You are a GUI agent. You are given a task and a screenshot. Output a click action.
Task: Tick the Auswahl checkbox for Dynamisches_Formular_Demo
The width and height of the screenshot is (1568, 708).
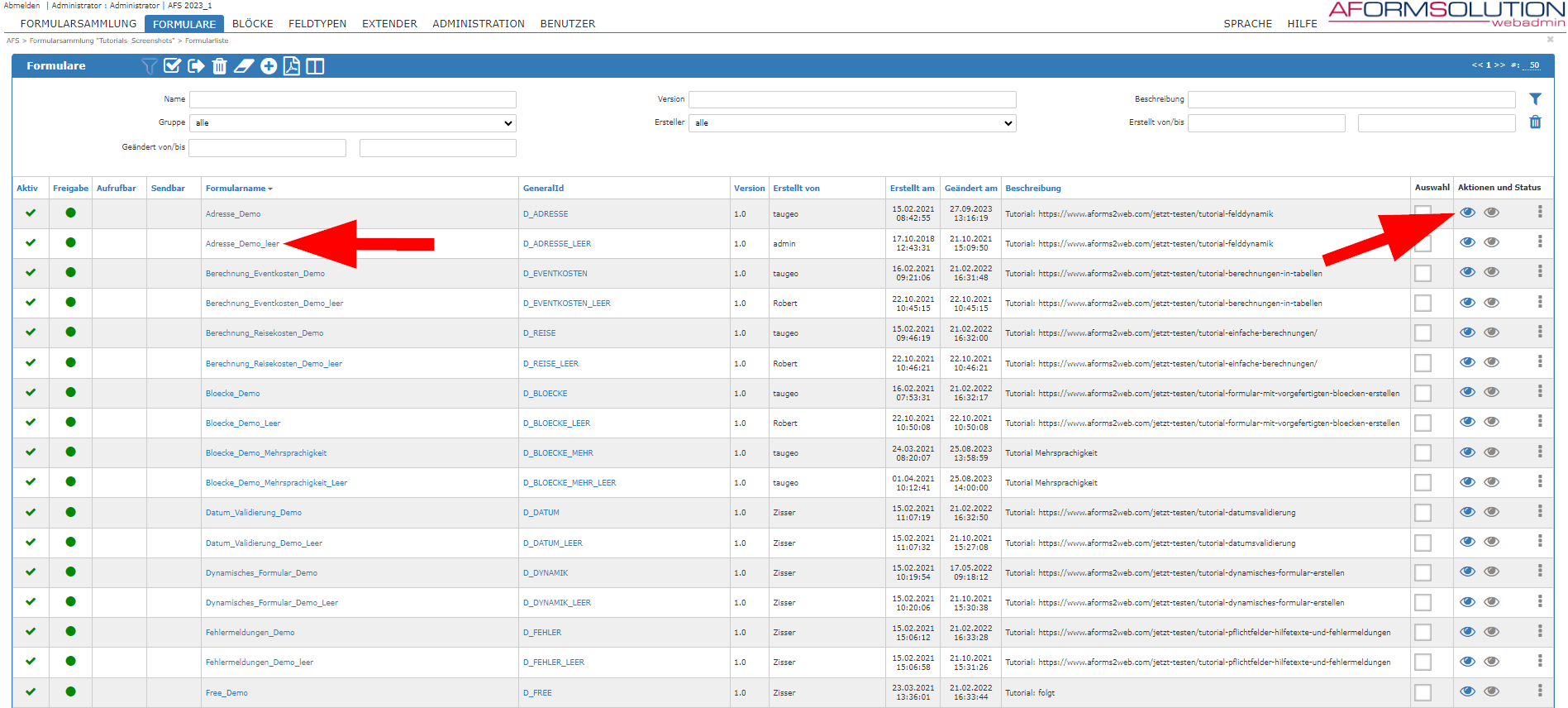1423,573
